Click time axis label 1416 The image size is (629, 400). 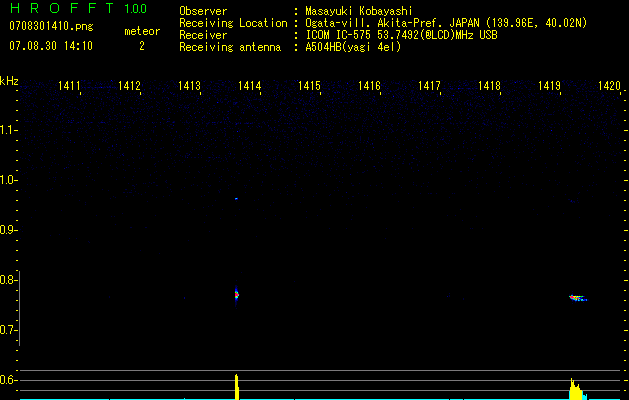pyautogui.click(x=369, y=85)
